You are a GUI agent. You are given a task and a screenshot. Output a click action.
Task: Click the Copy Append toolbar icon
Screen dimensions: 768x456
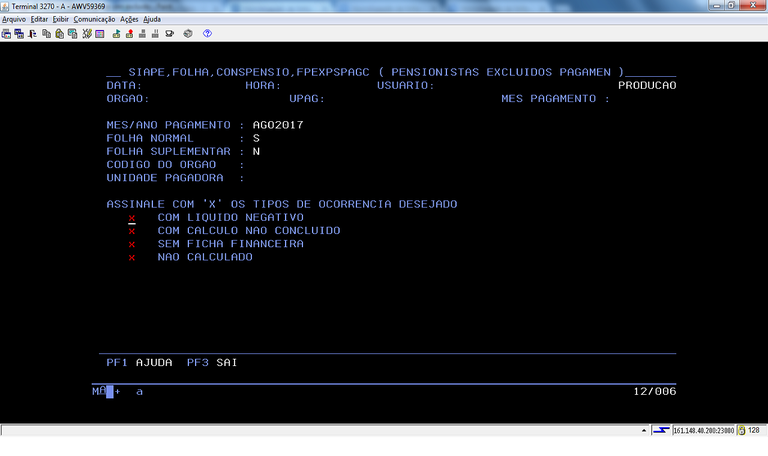click(72, 34)
